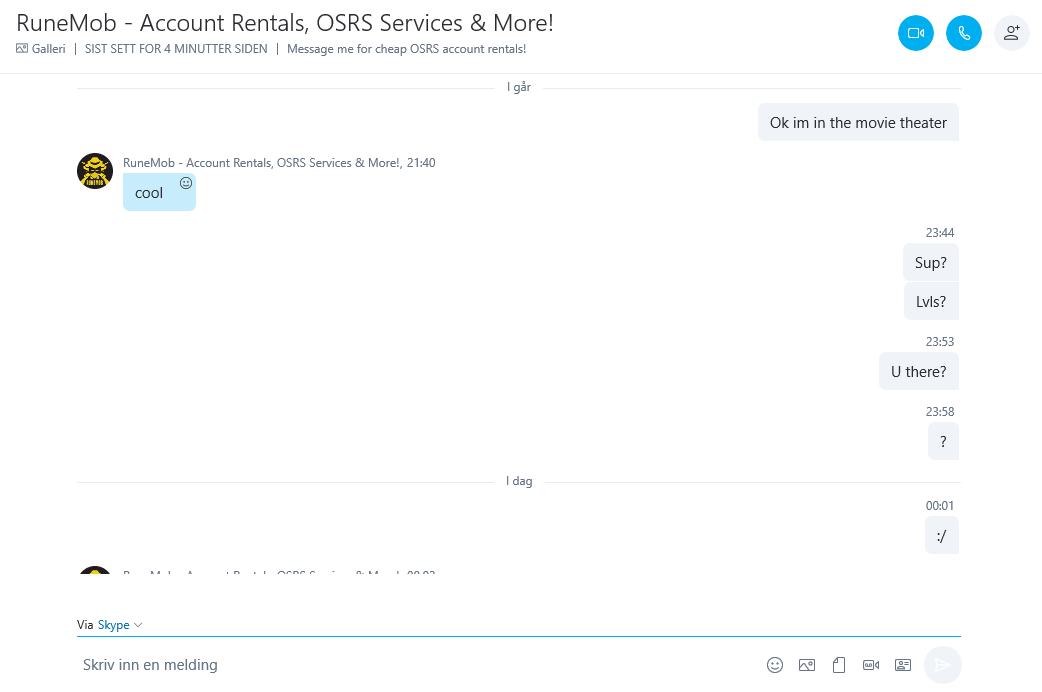
Task: Click the send message arrow button
Action: click(942, 665)
